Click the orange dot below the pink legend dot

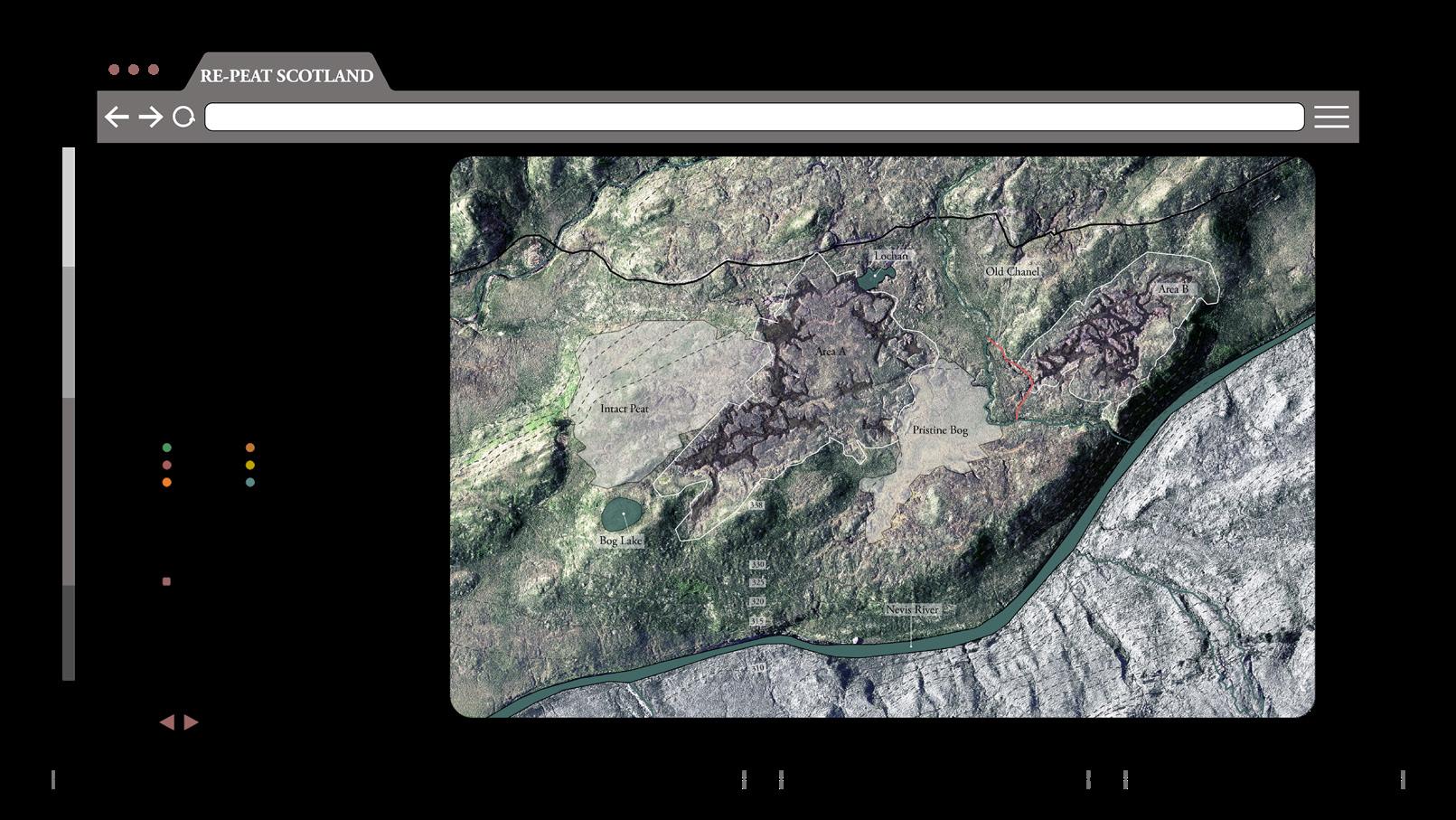click(x=166, y=482)
